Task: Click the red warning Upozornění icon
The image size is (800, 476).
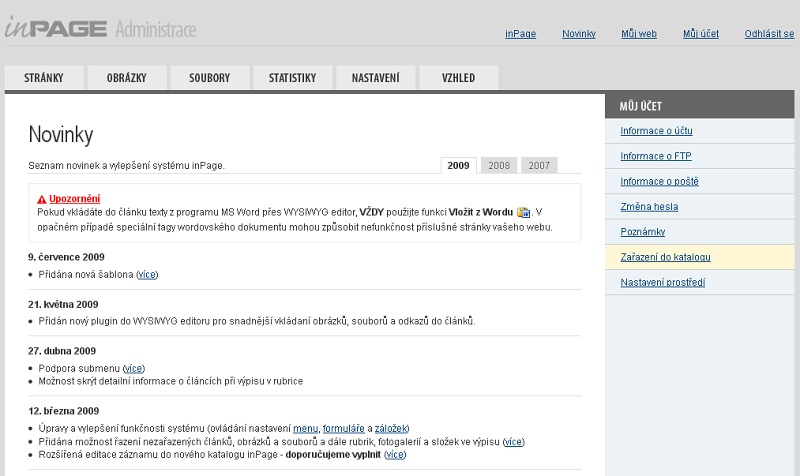Action: pyautogui.click(x=42, y=199)
